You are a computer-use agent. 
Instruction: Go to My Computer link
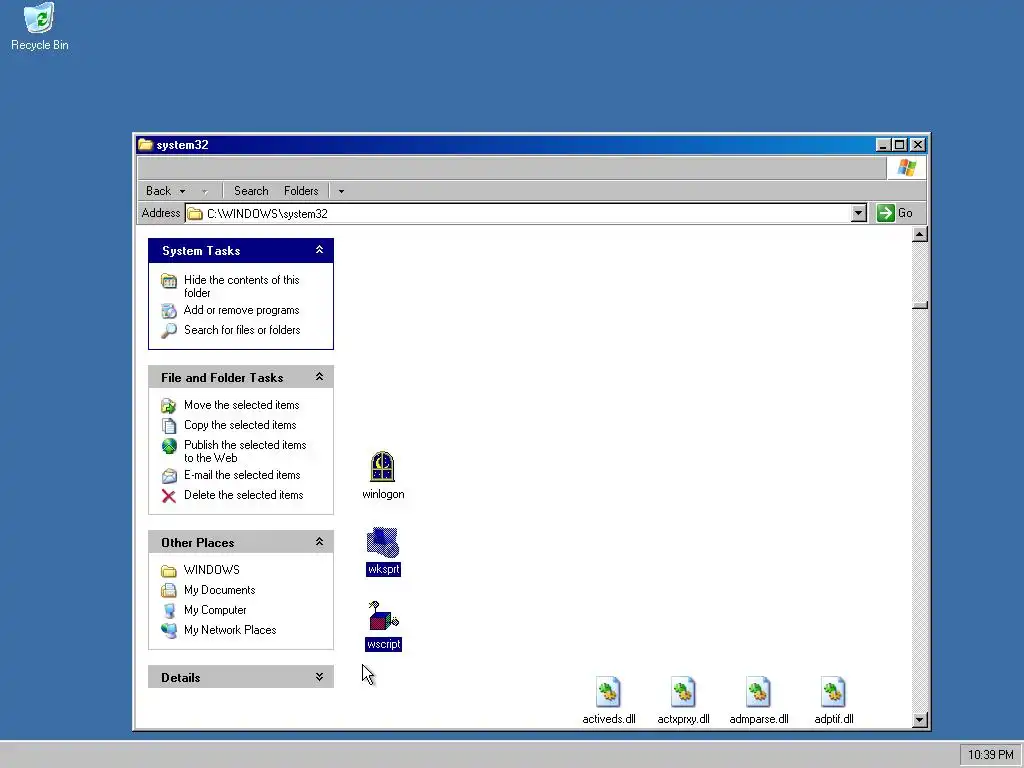point(215,610)
